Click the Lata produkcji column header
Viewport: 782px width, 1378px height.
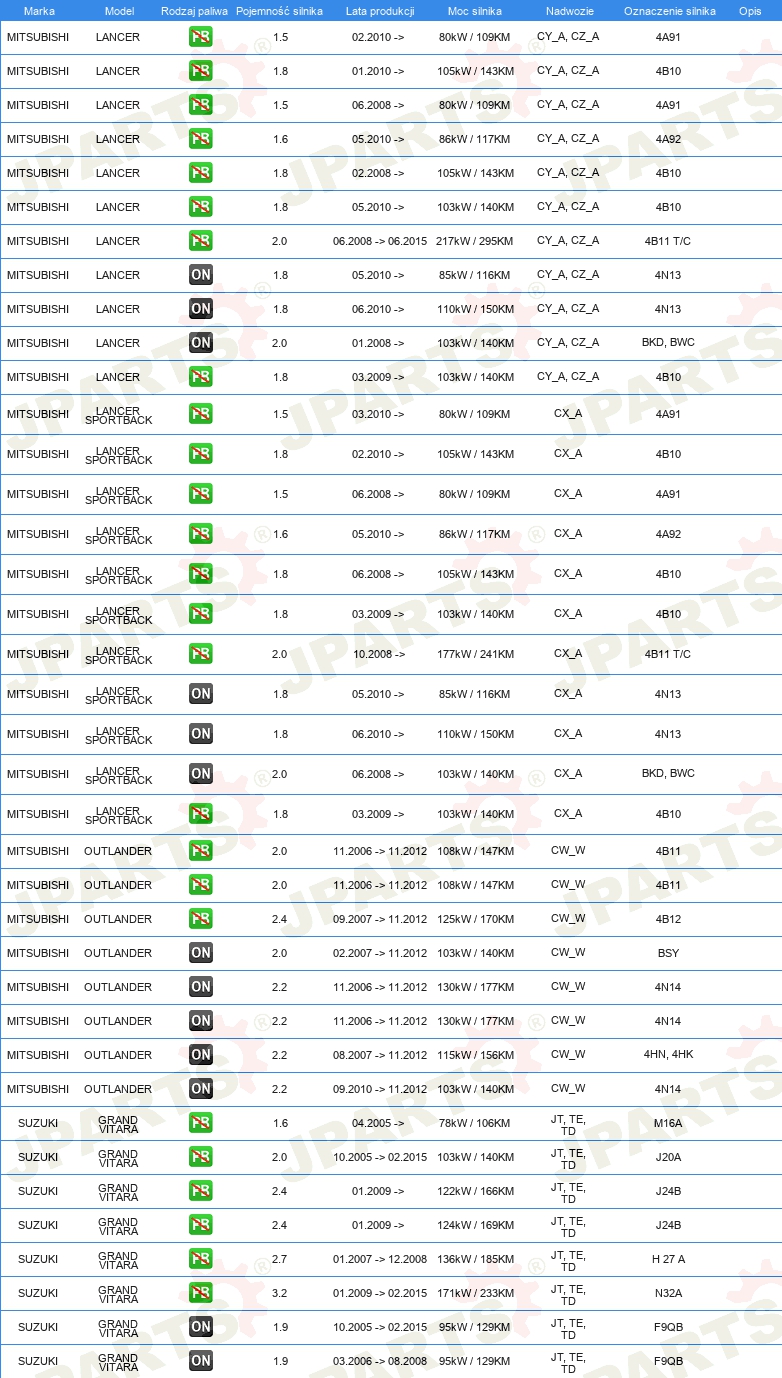380,11
